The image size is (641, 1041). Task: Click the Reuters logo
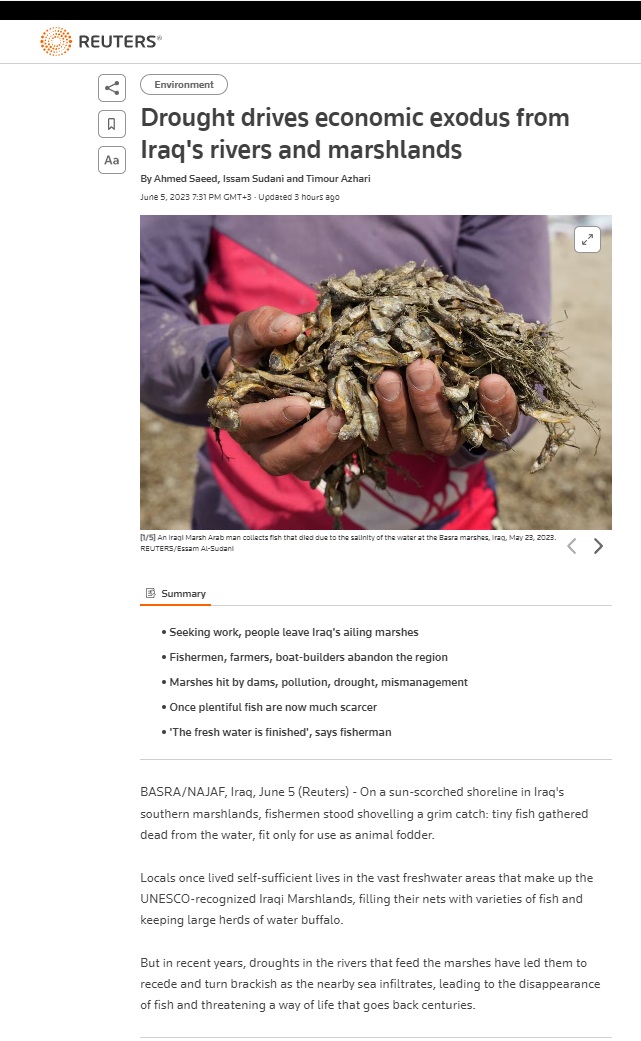coord(101,41)
